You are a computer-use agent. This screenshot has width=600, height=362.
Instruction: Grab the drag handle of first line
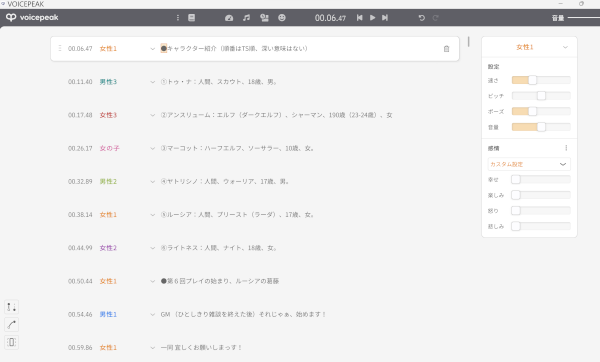(60, 48)
